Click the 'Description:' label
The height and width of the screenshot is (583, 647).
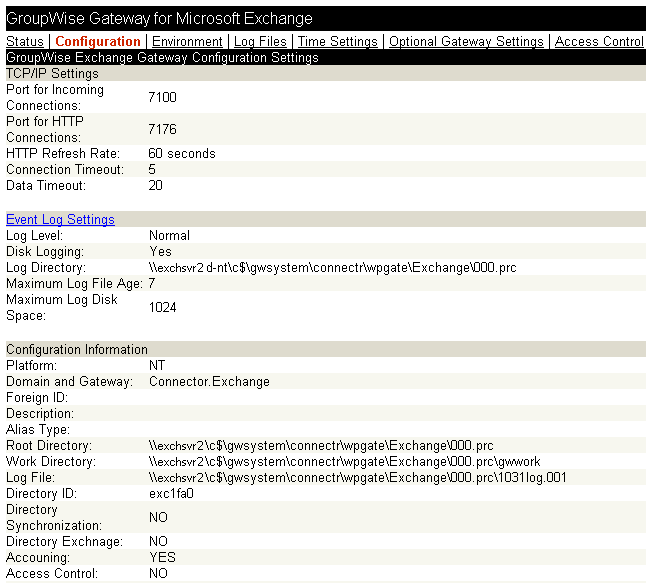pyautogui.click(x=40, y=413)
